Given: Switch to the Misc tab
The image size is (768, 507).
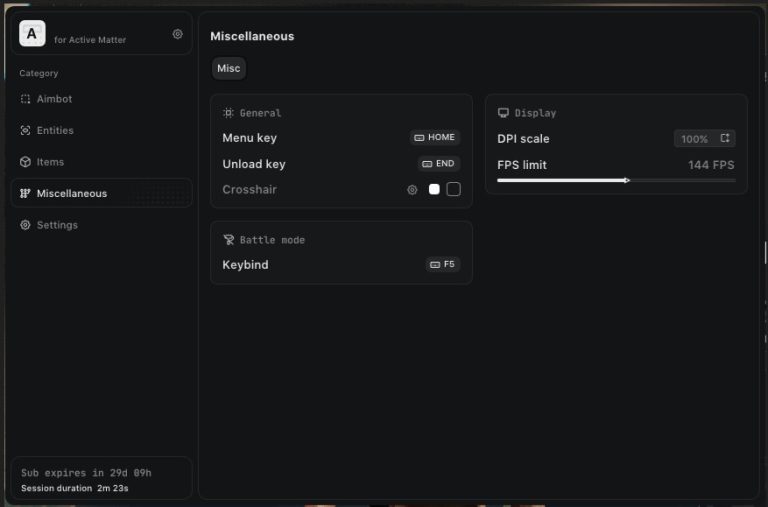Looking at the screenshot, I should pos(229,68).
